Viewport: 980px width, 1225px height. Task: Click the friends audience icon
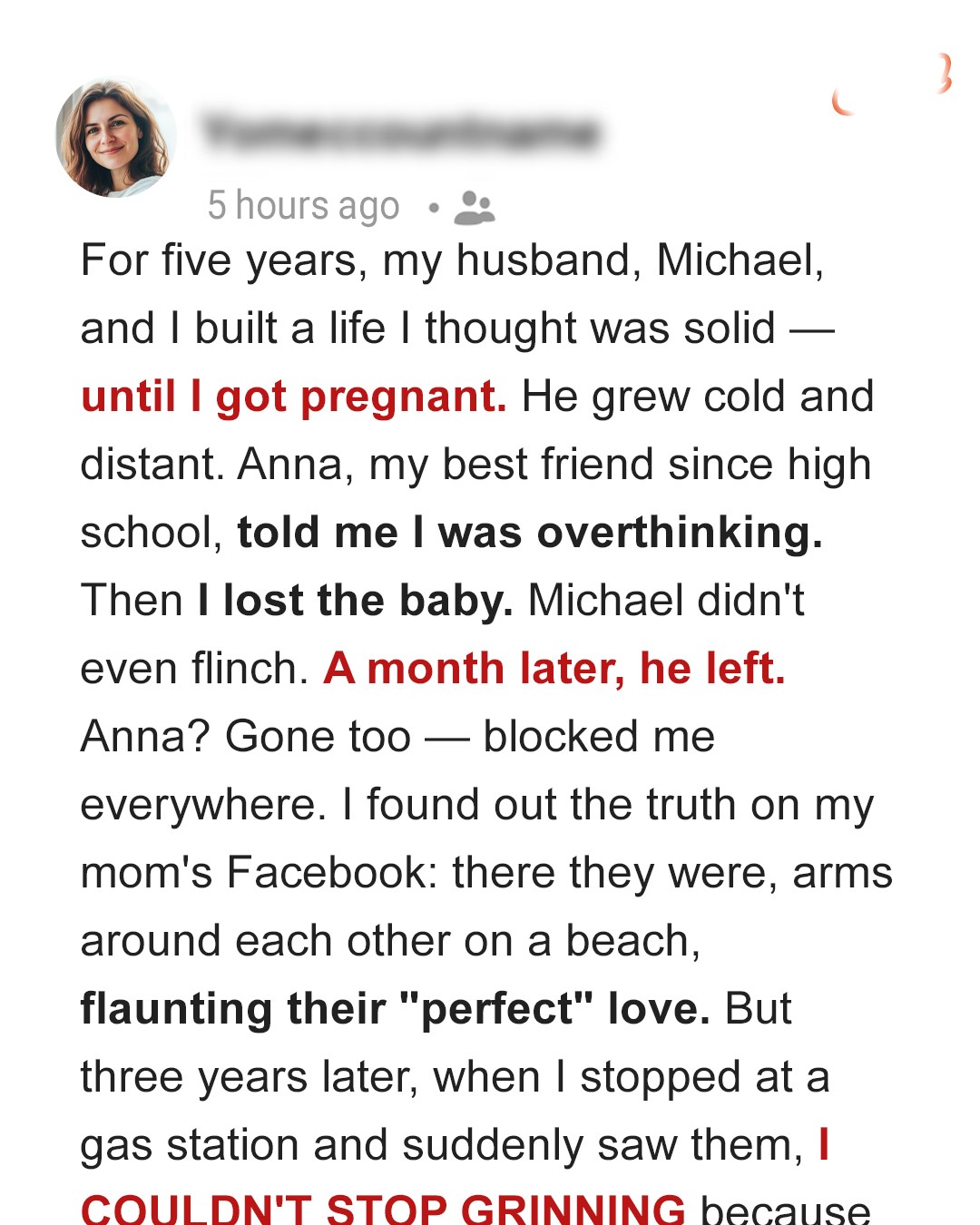[474, 208]
